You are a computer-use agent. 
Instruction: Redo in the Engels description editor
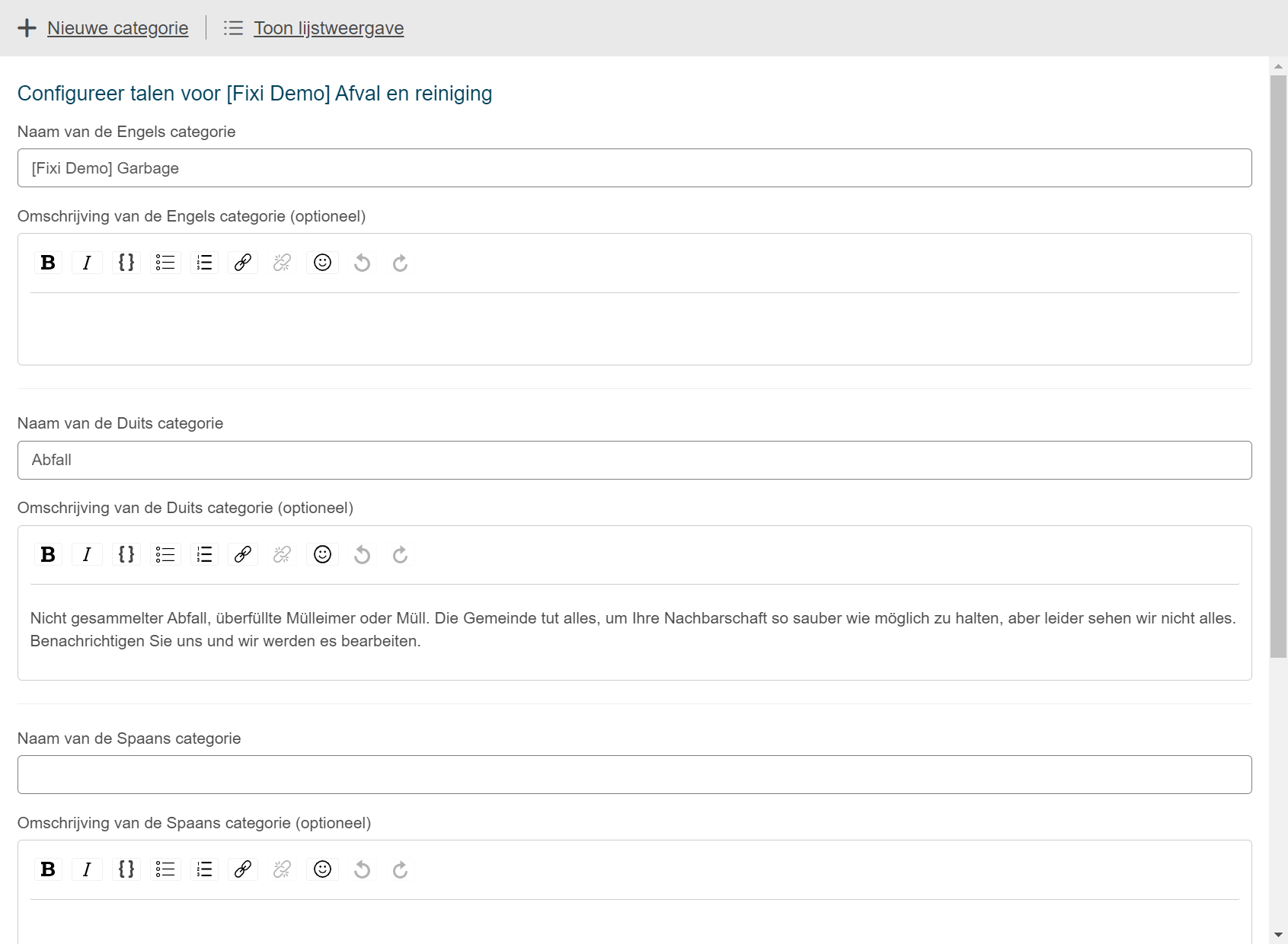point(400,263)
